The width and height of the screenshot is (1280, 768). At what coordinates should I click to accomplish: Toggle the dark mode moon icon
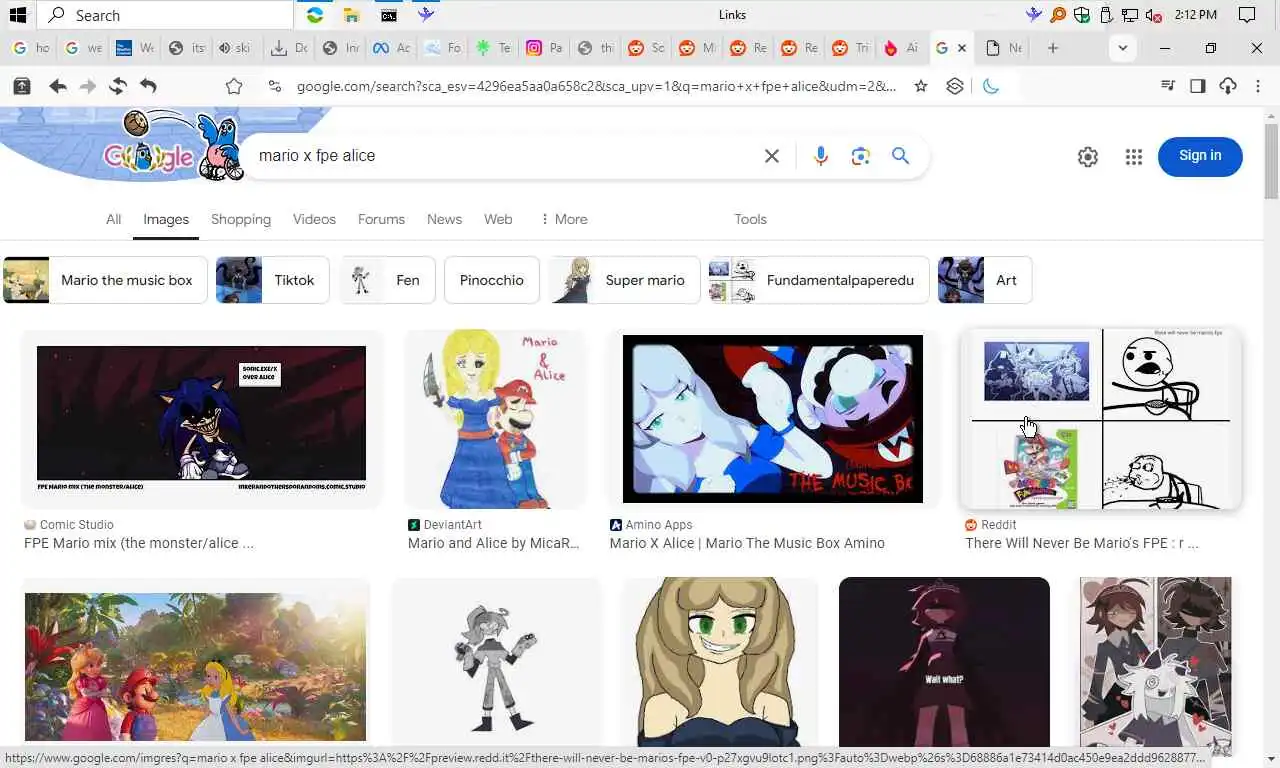pos(991,86)
